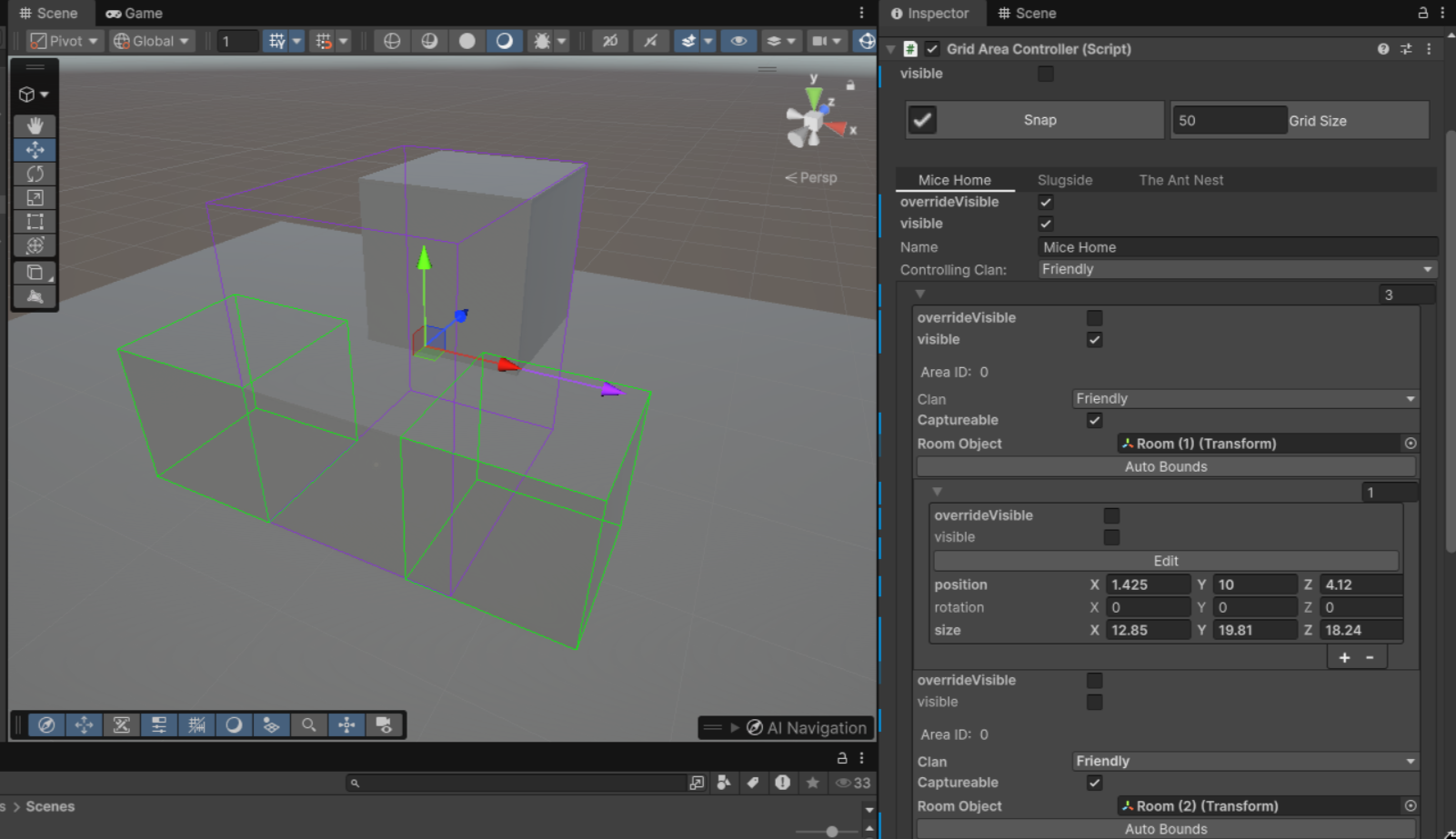
Task: Lock the Inspector panel
Action: click(1423, 13)
